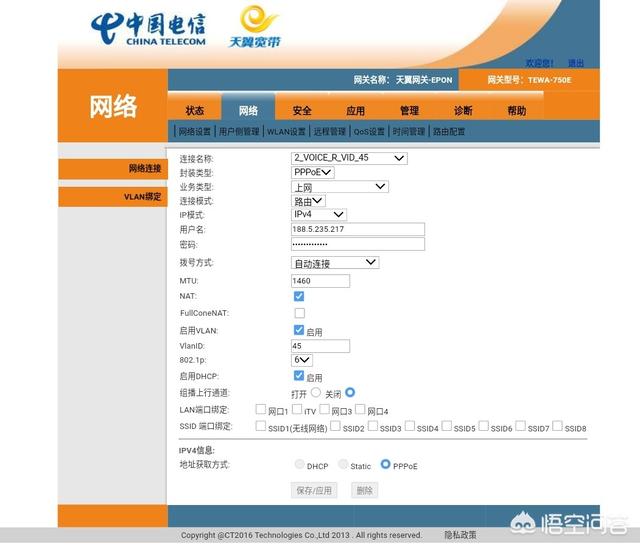
Task: Click the China Telecom logo
Action: click(x=148, y=29)
